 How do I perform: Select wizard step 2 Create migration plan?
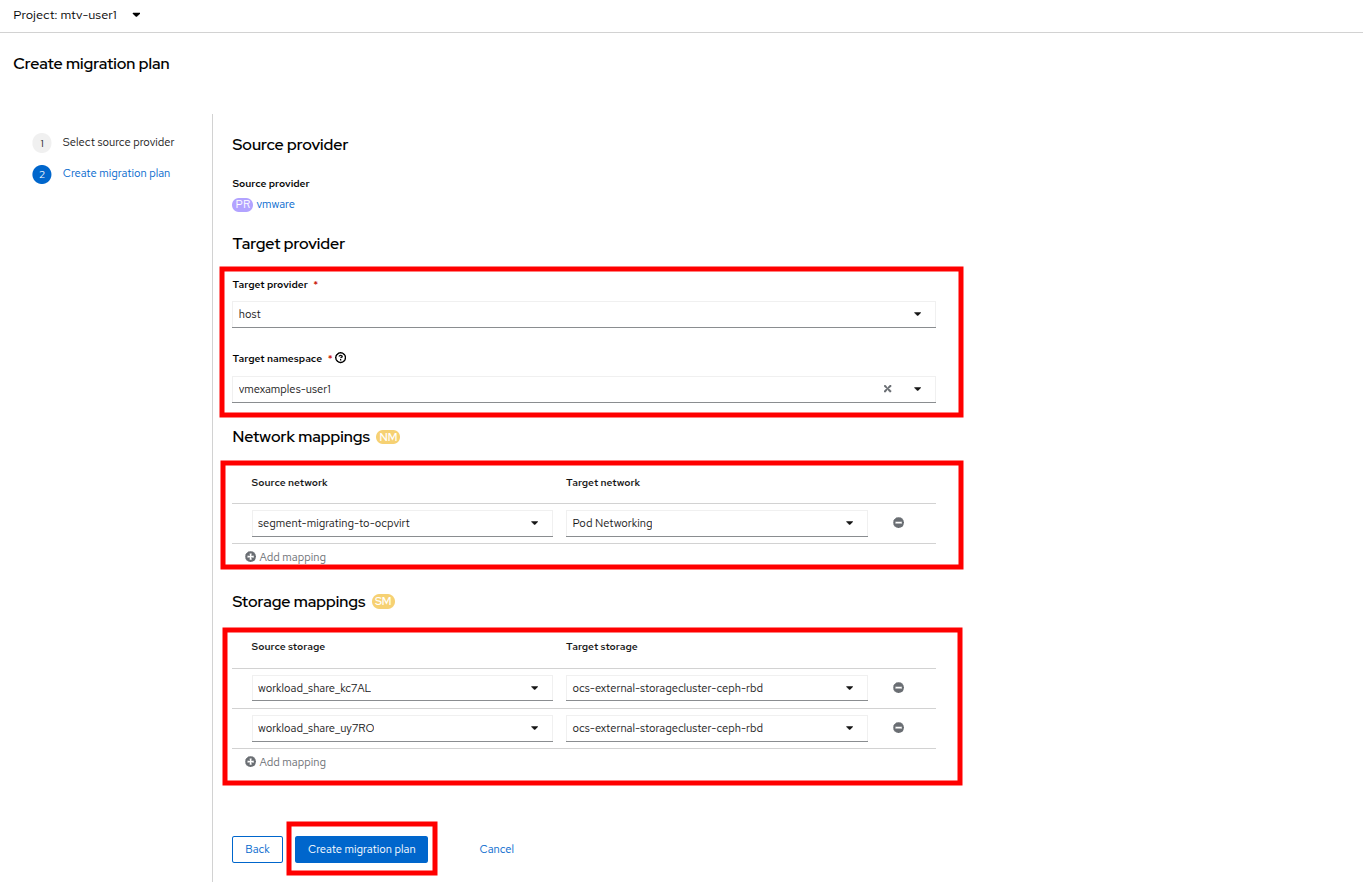pos(116,173)
